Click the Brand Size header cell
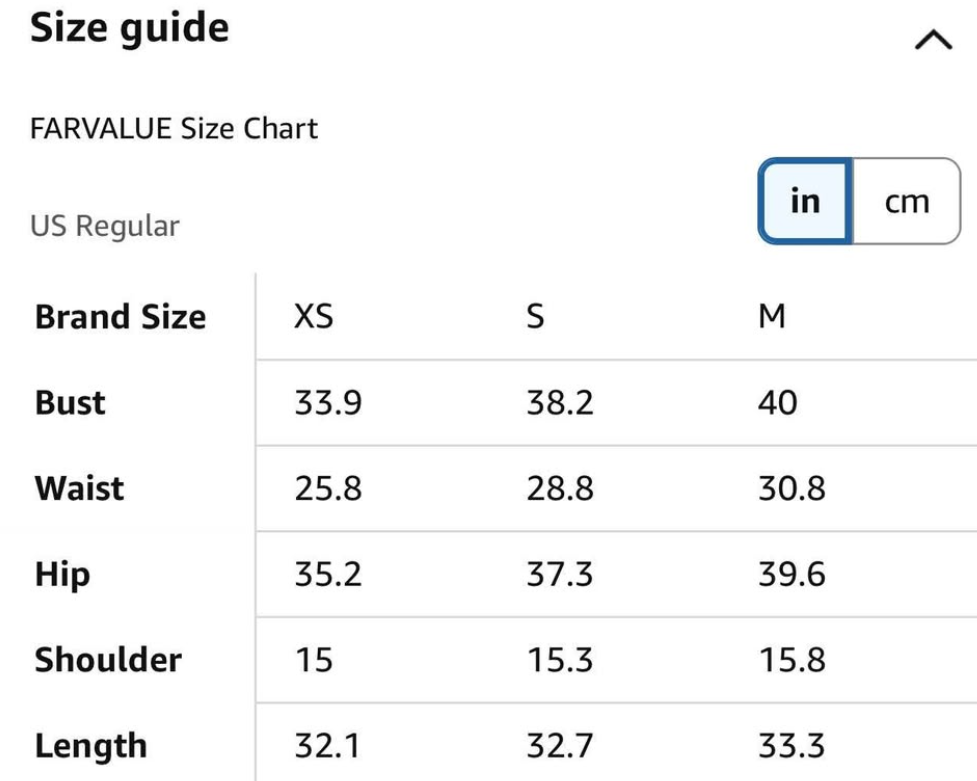 tap(120, 317)
